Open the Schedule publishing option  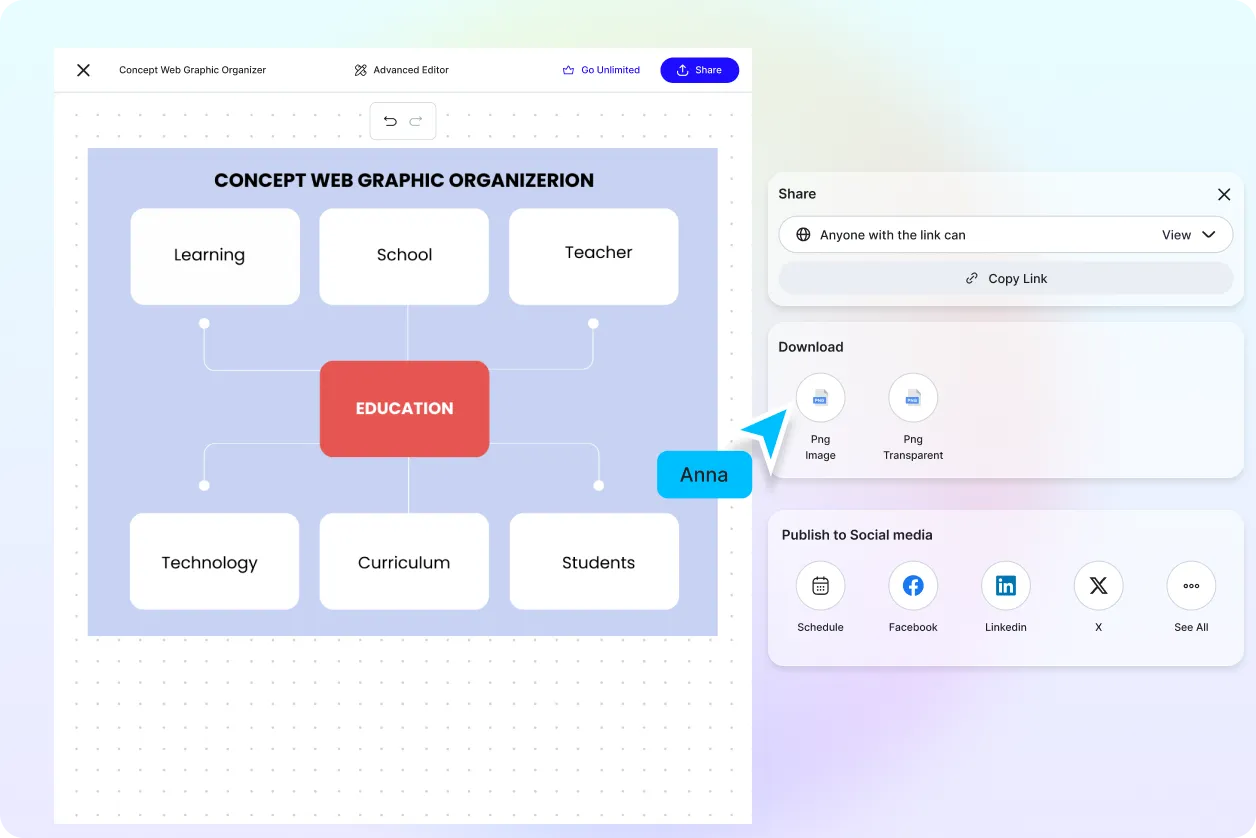820,586
